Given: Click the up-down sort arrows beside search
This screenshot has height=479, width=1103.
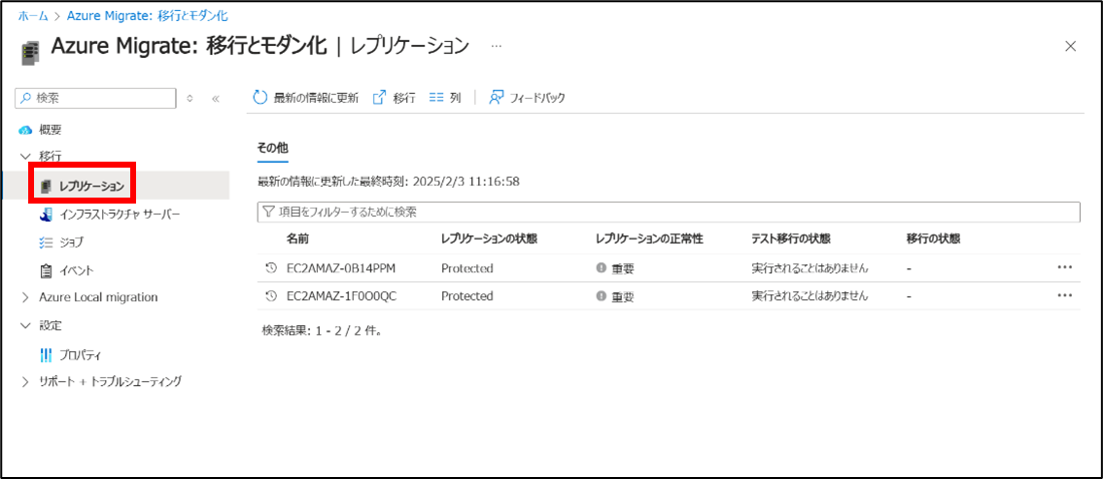Looking at the screenshot, I should tap(189, 98).
